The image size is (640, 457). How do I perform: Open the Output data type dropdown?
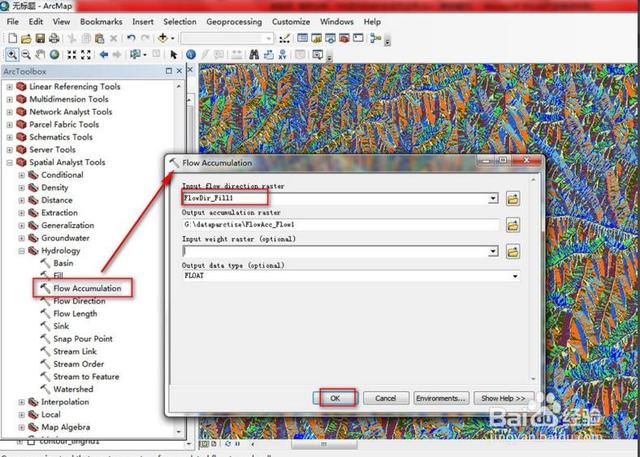click(x=515, y=276)
